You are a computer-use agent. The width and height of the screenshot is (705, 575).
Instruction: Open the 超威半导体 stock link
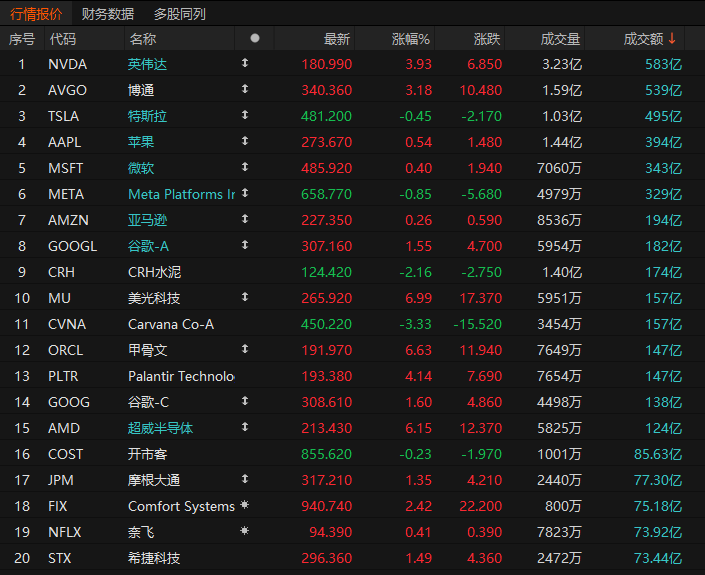(x=160, y=428)
